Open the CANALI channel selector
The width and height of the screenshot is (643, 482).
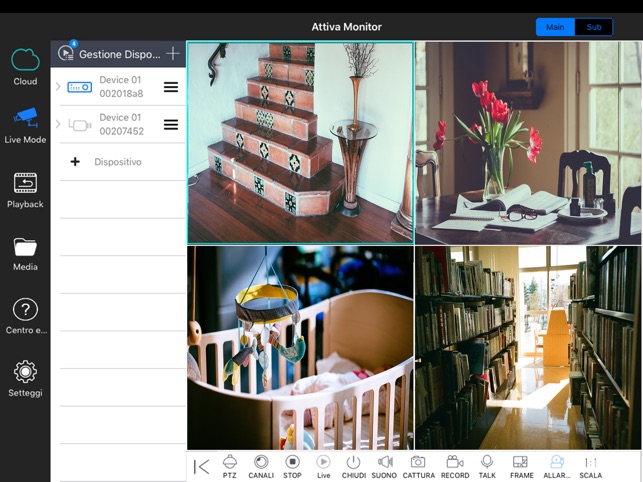tap(261, 466)
